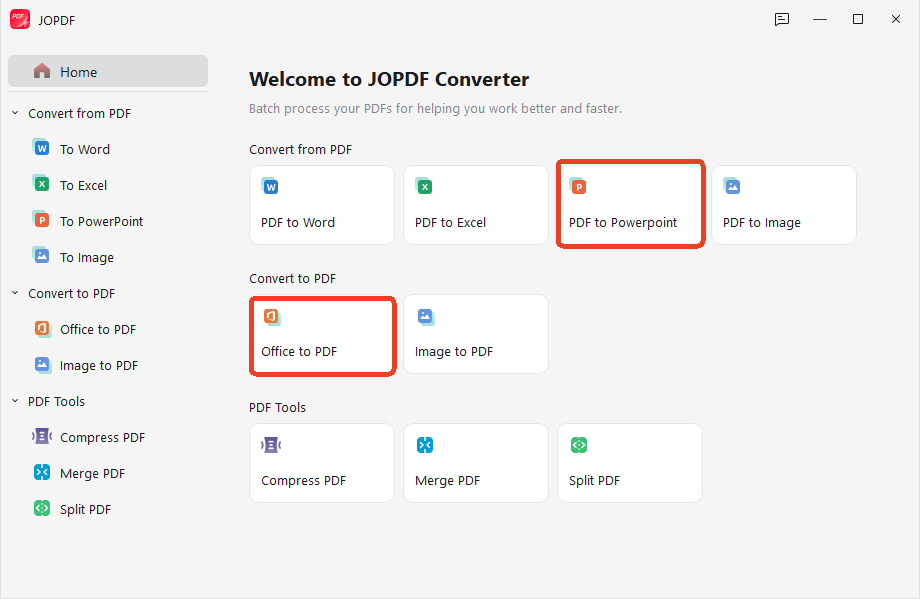920x599 pixels.
Task: Minimize the JOPDF window
Action: tap(820, 19)
